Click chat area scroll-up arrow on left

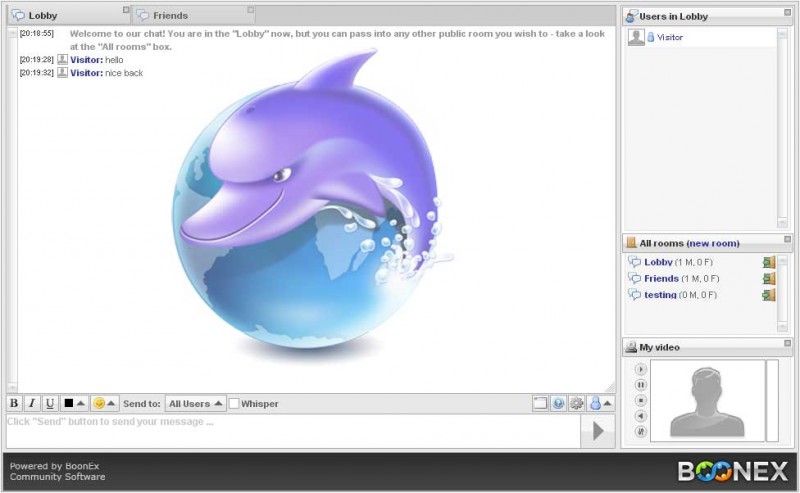pos(12,33)
